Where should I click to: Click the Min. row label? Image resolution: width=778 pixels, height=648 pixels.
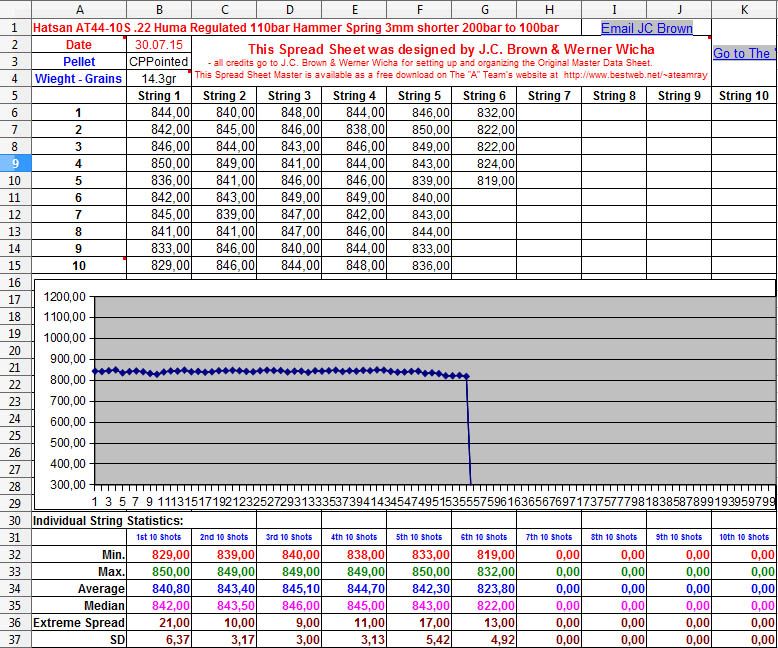click(79, 554)
